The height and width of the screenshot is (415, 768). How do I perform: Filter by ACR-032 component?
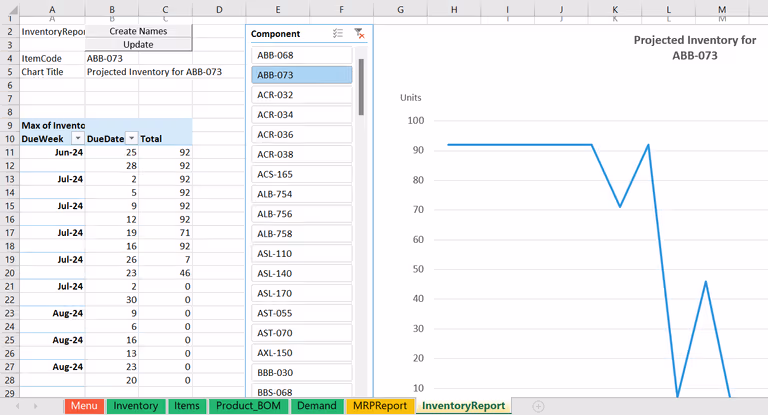[x=302, y=95]
